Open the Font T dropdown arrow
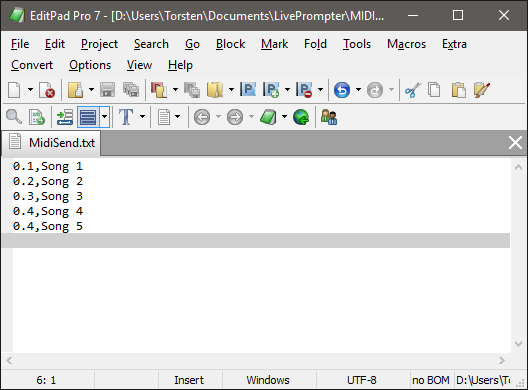This screenshot has width=528, height=390. click(x=142, y=117)
